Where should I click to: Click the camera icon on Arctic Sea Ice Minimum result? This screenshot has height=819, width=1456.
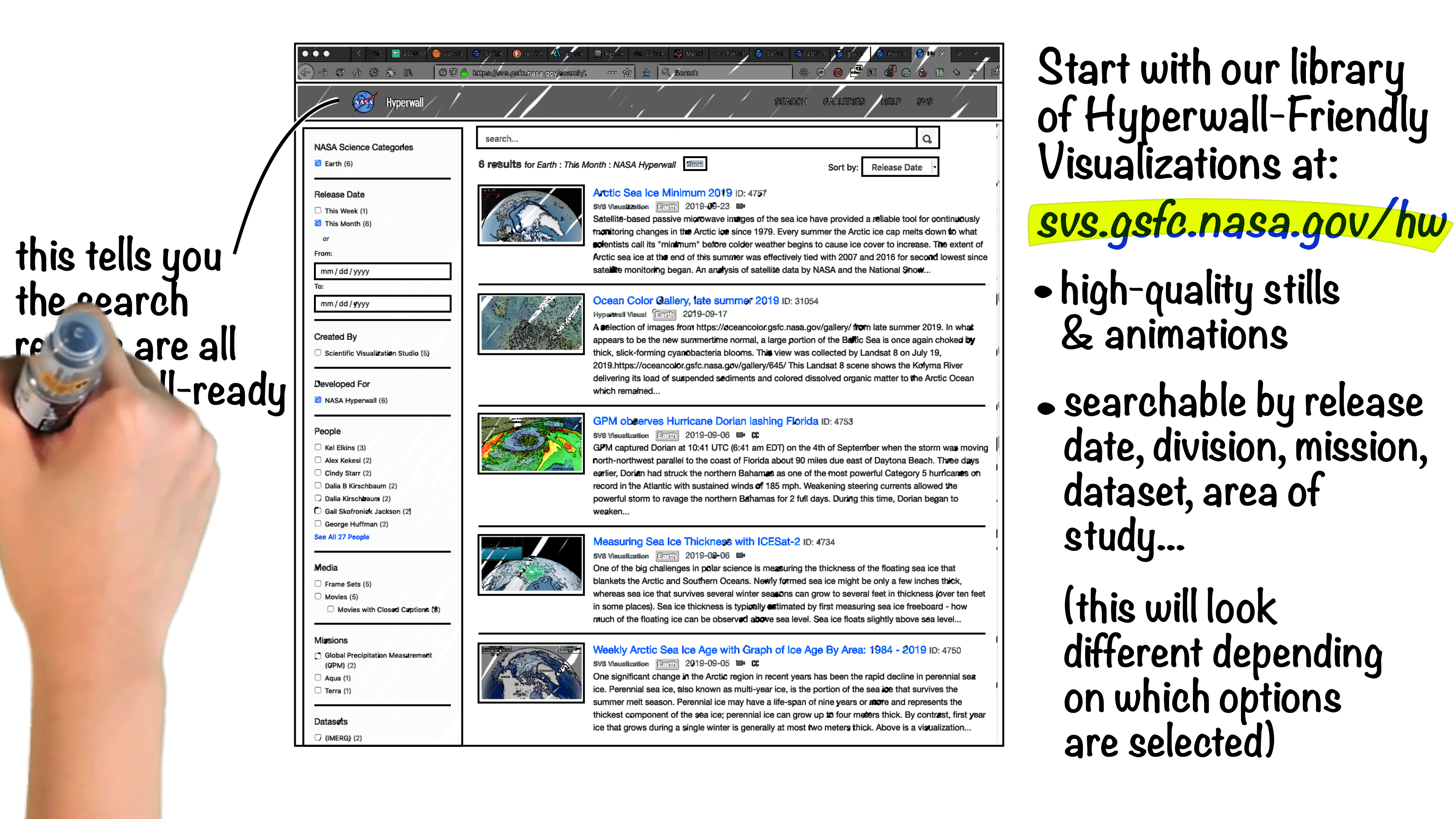pyautogui.click(x=741, y=206)
